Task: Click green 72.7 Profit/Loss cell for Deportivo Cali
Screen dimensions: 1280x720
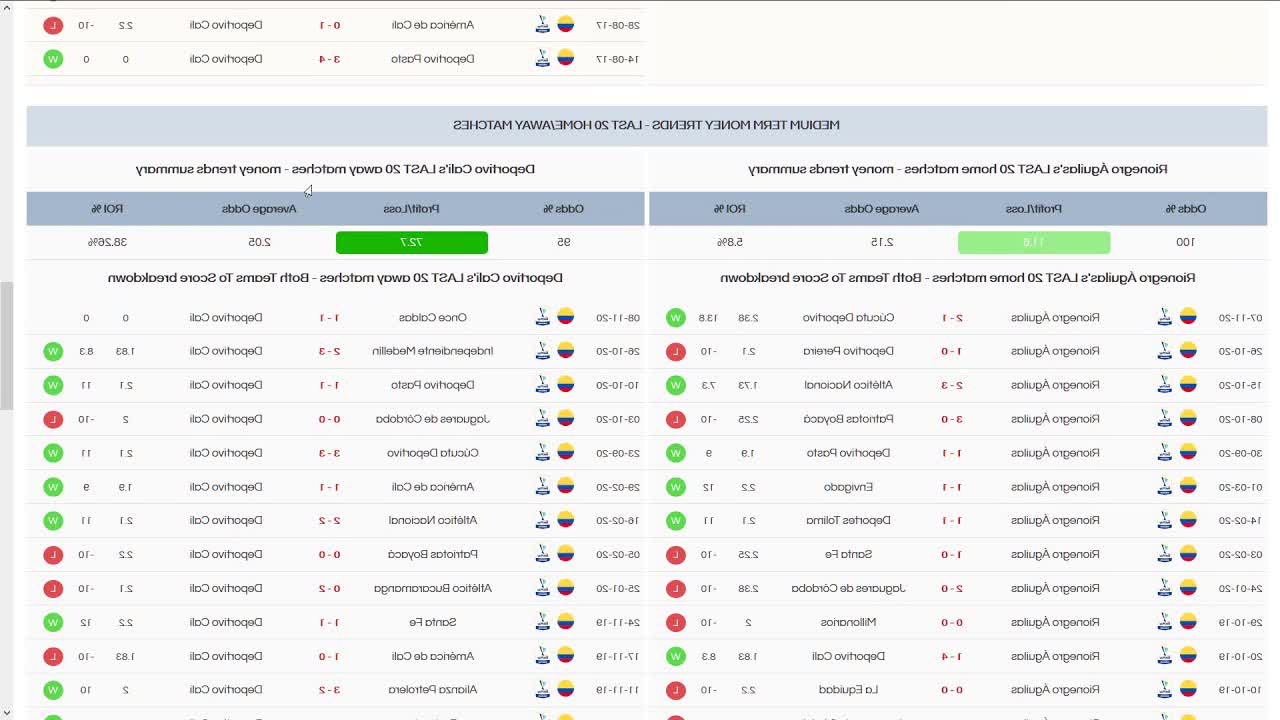Action: (412, 242)
